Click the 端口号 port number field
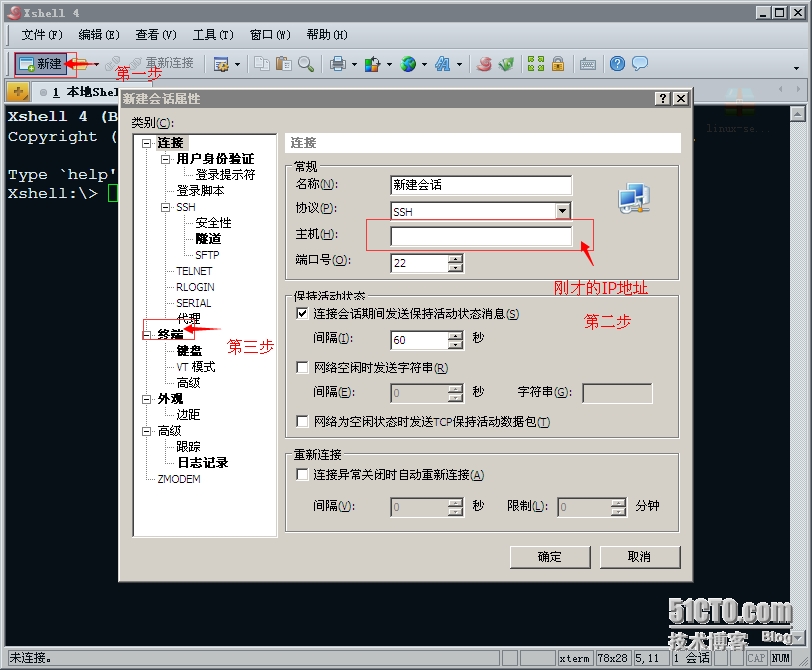The width and height of the screenshot is (812, 670). tap(419, 263)
